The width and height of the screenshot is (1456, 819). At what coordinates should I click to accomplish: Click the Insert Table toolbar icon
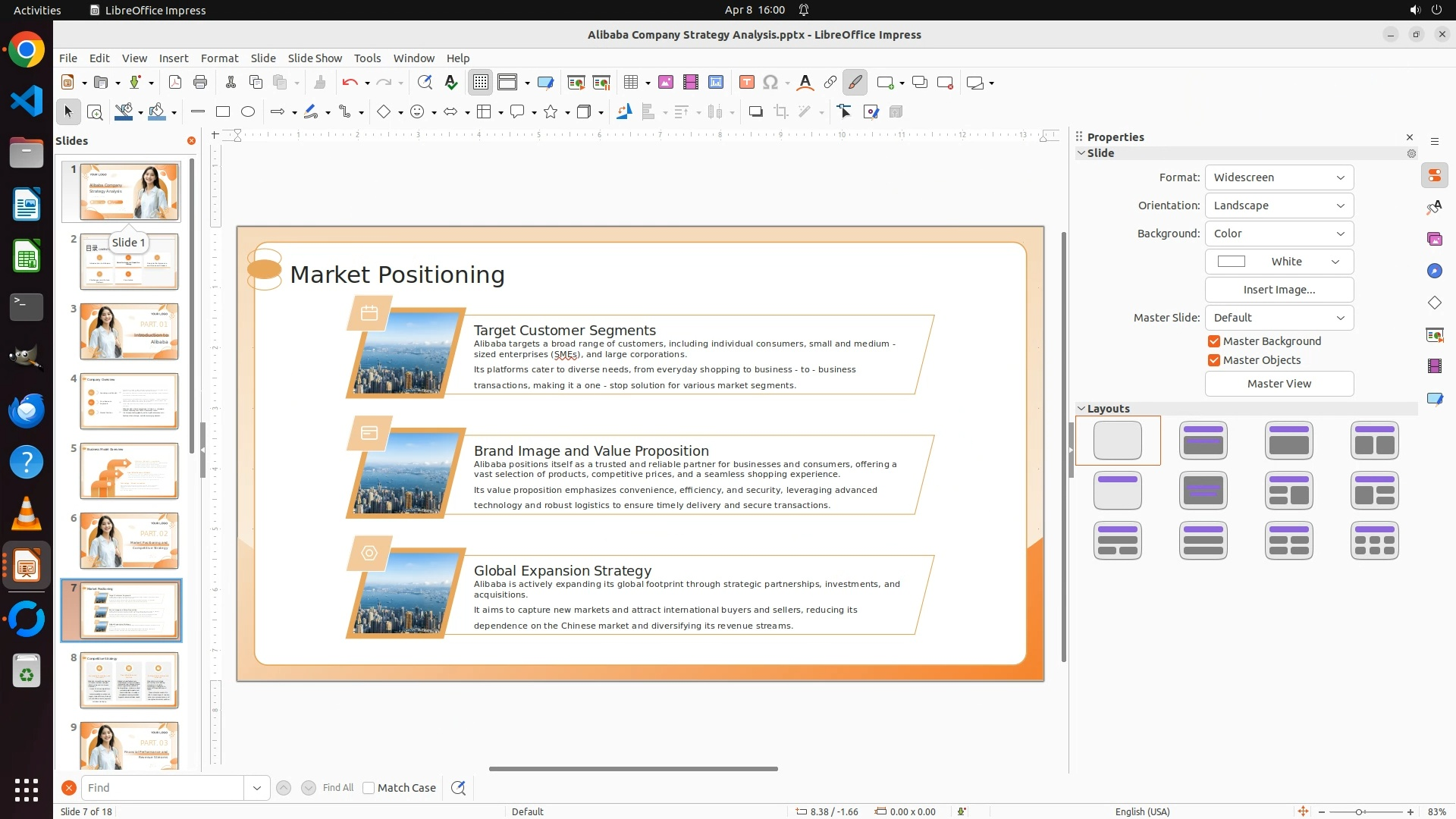click(631, 83)
